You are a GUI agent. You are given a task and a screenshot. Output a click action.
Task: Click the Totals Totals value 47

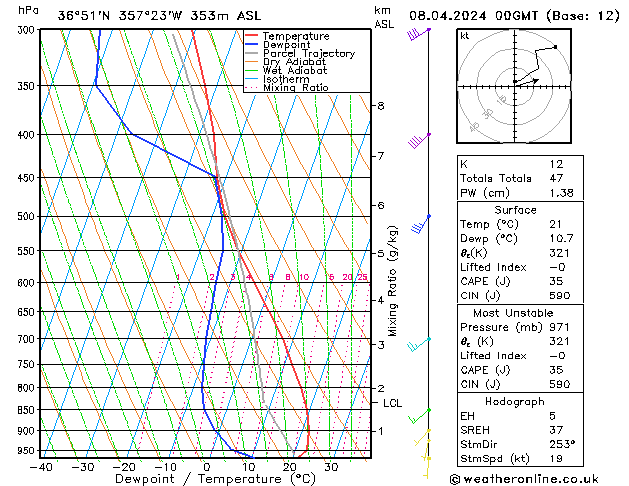[x=556, y=178]
